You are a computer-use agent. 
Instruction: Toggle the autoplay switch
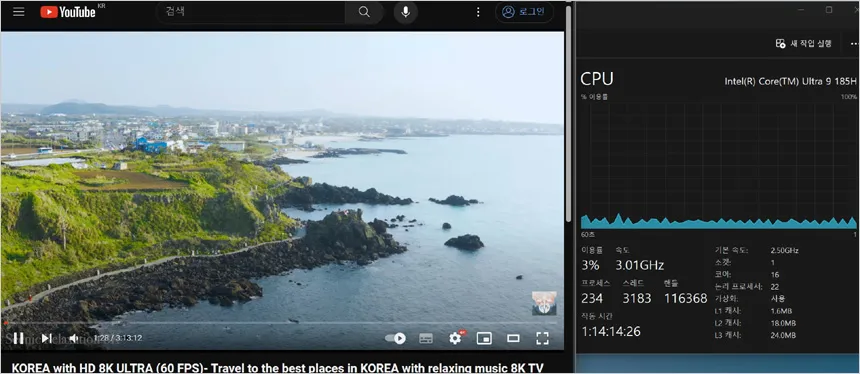[395, 338]
